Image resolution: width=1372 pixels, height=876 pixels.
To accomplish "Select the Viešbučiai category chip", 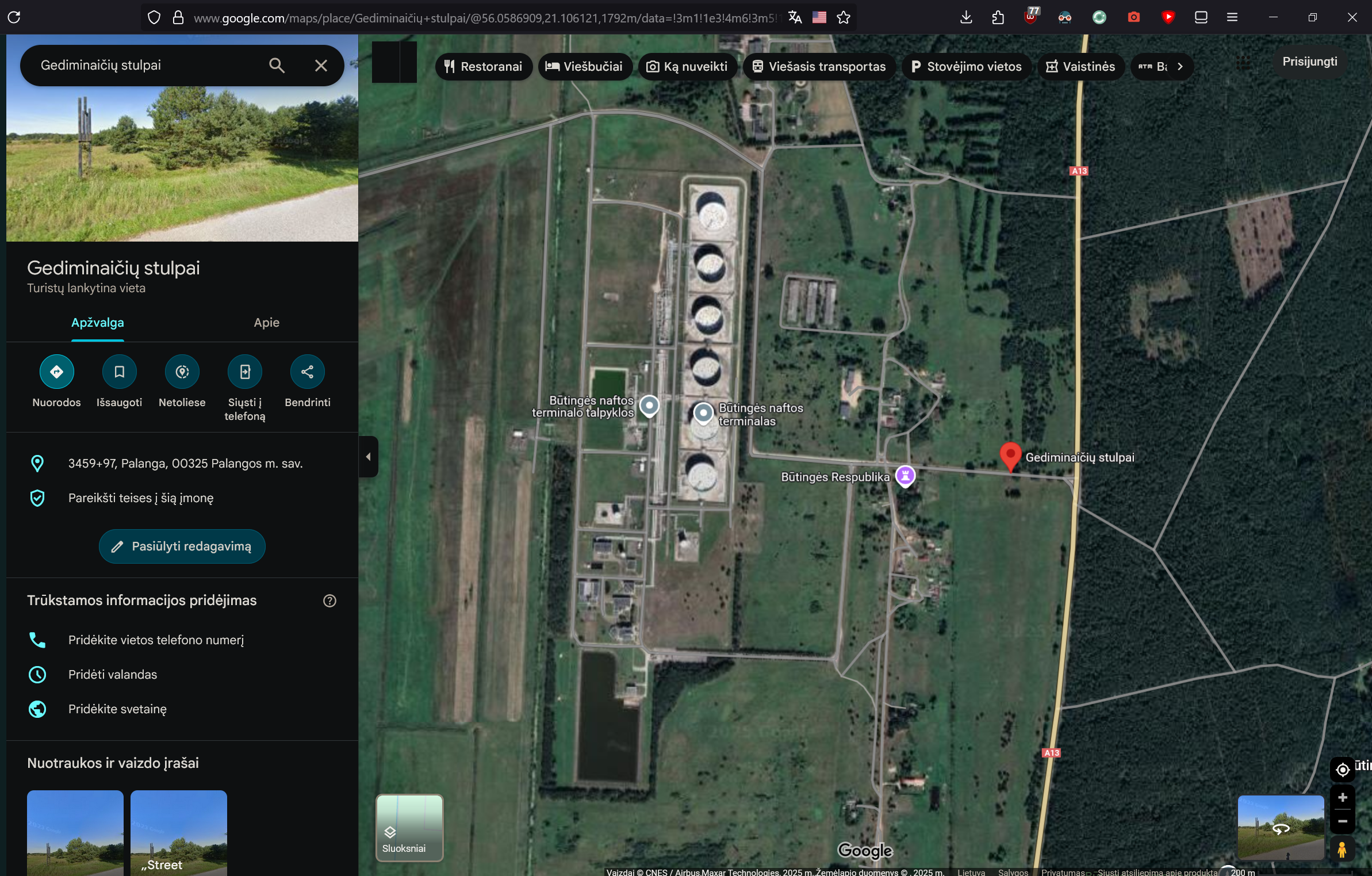I will point(585,67).
